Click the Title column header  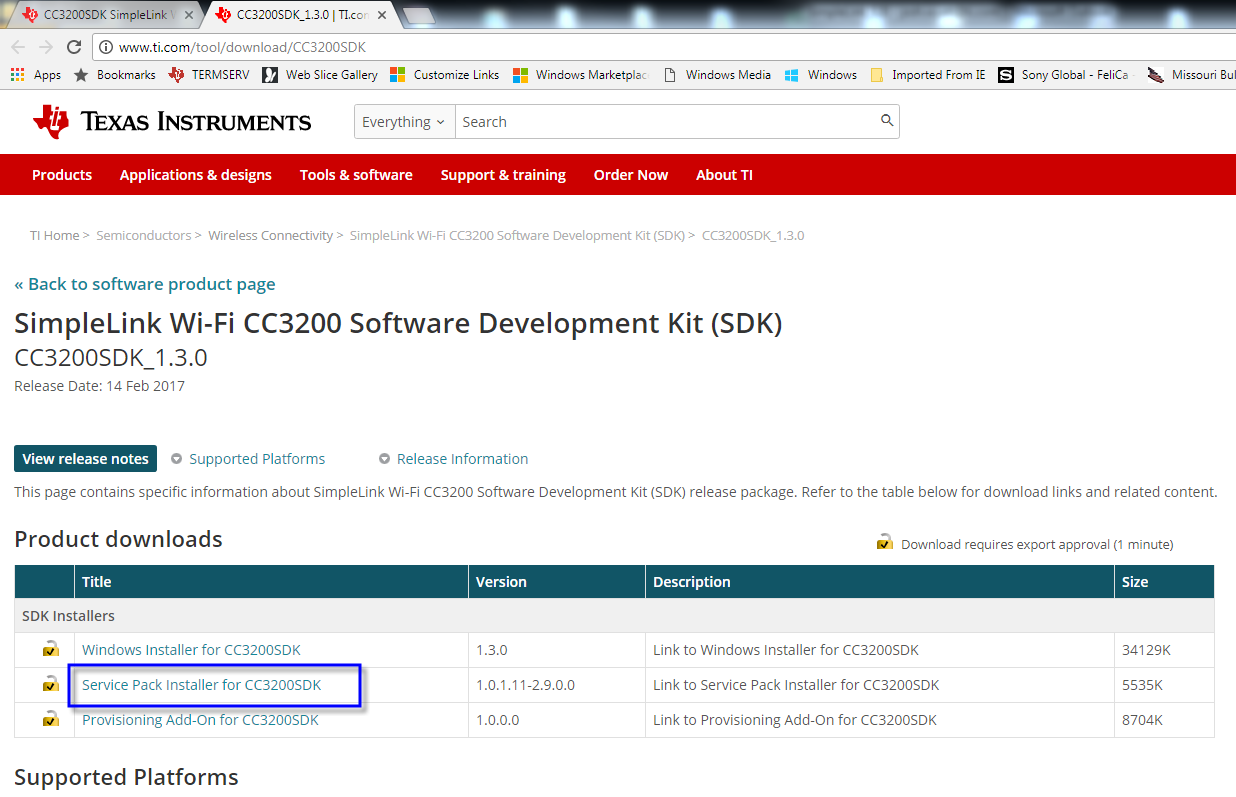tap(271, 582)
